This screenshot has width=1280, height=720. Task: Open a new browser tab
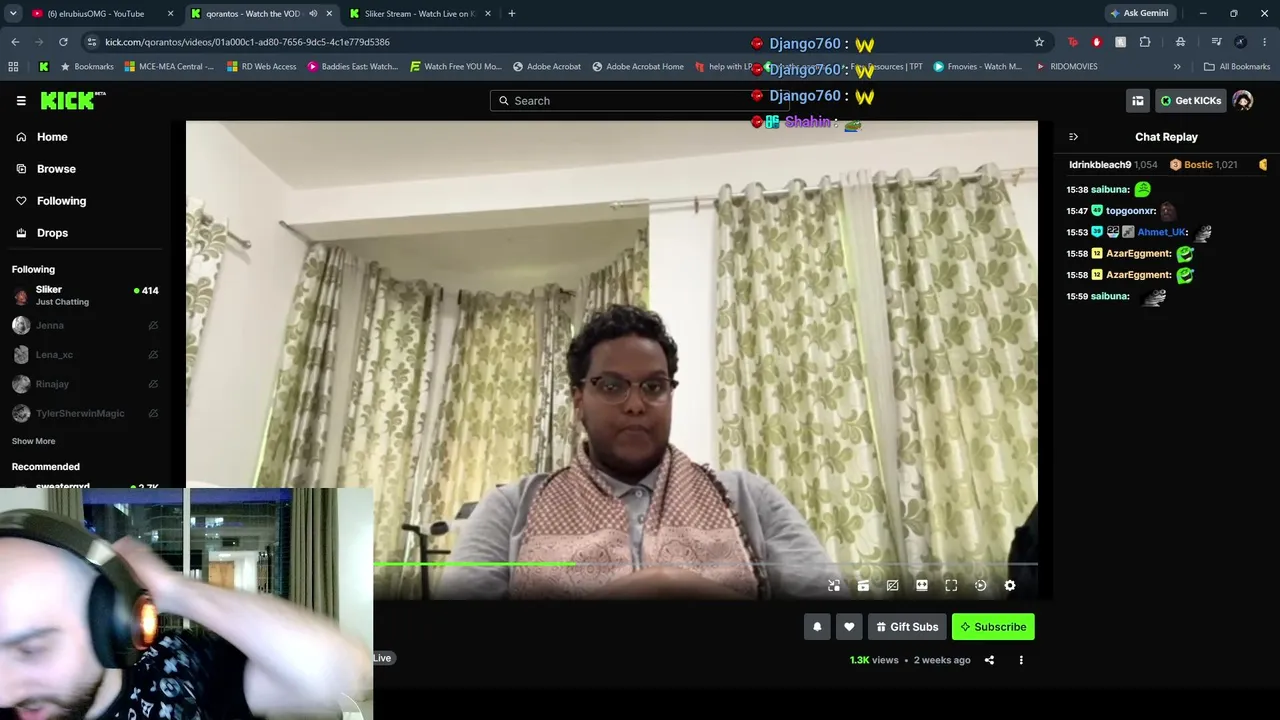click(x=512, y=14)
